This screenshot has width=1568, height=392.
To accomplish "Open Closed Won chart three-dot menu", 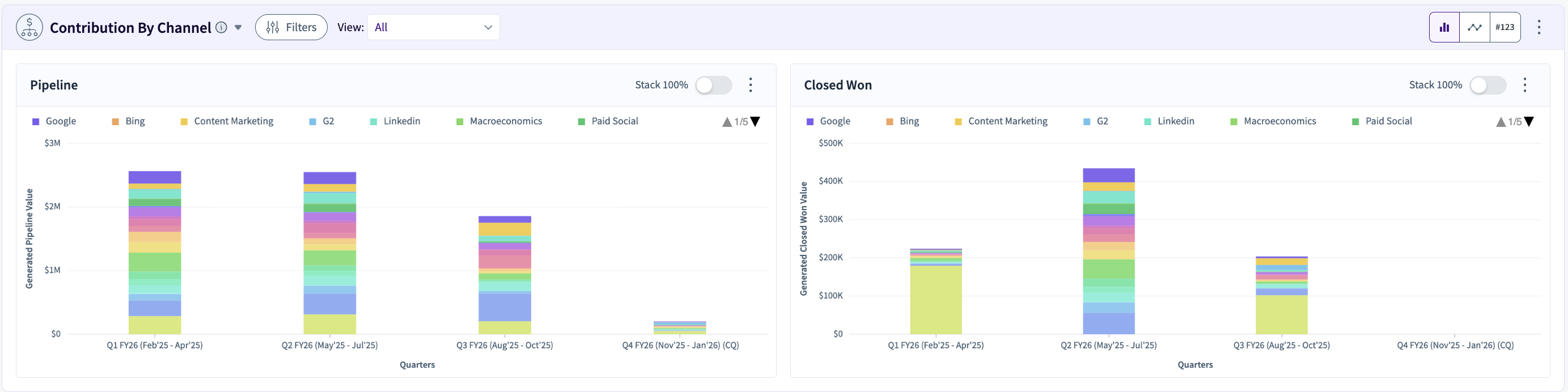I will (1525, 84).
